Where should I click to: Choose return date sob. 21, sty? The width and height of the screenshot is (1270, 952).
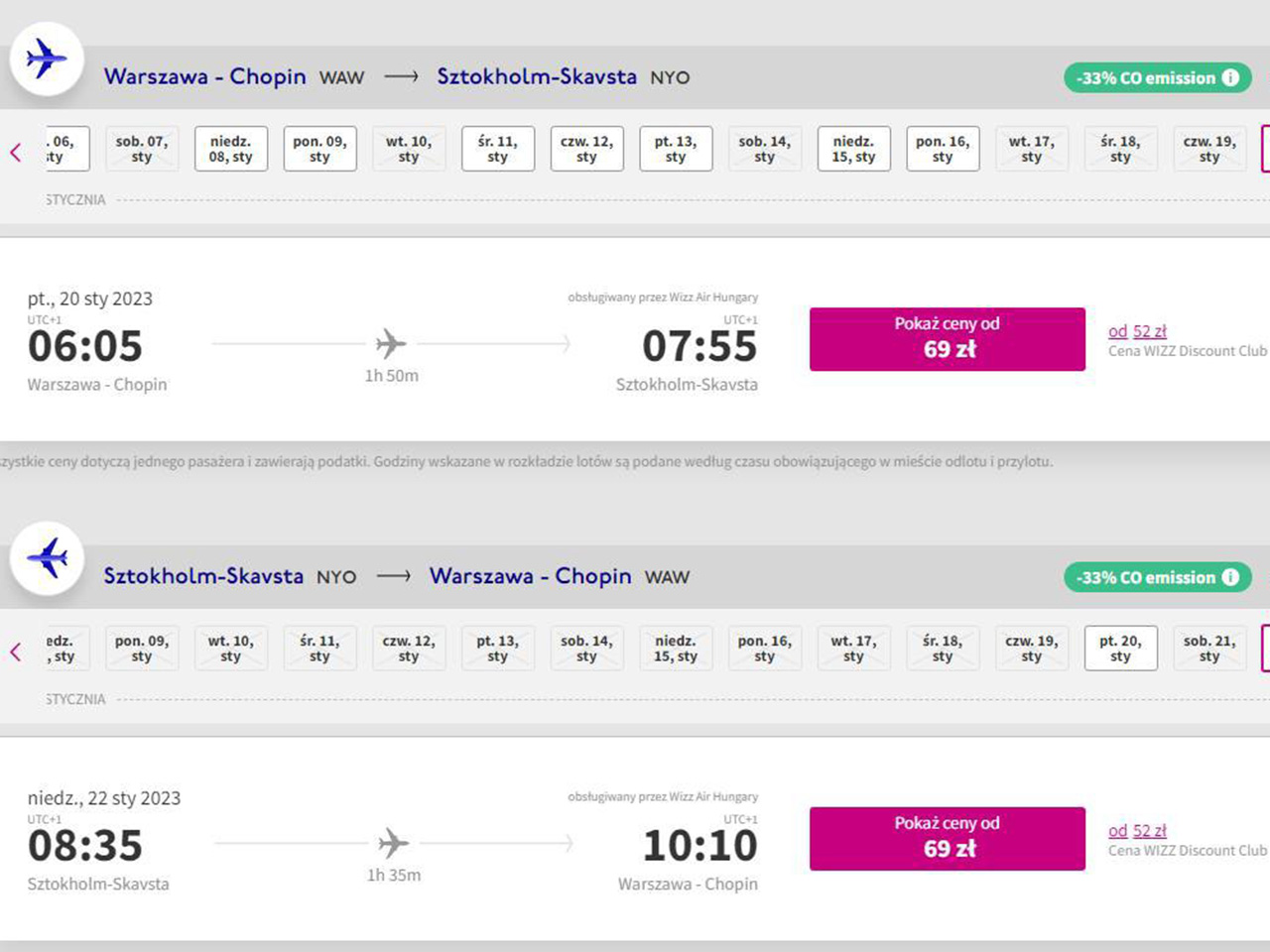pos(1208,649)
